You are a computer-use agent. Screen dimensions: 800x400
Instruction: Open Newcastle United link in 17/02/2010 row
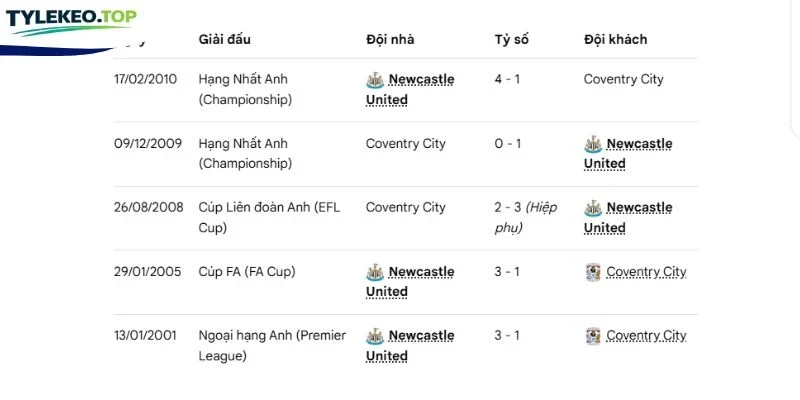pos(410,89)
